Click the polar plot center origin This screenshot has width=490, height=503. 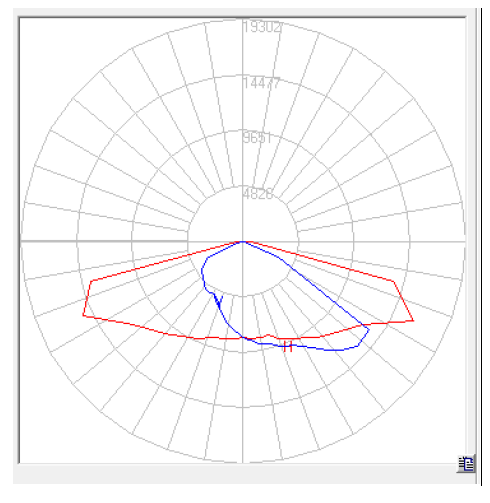[x=243, y=241]
